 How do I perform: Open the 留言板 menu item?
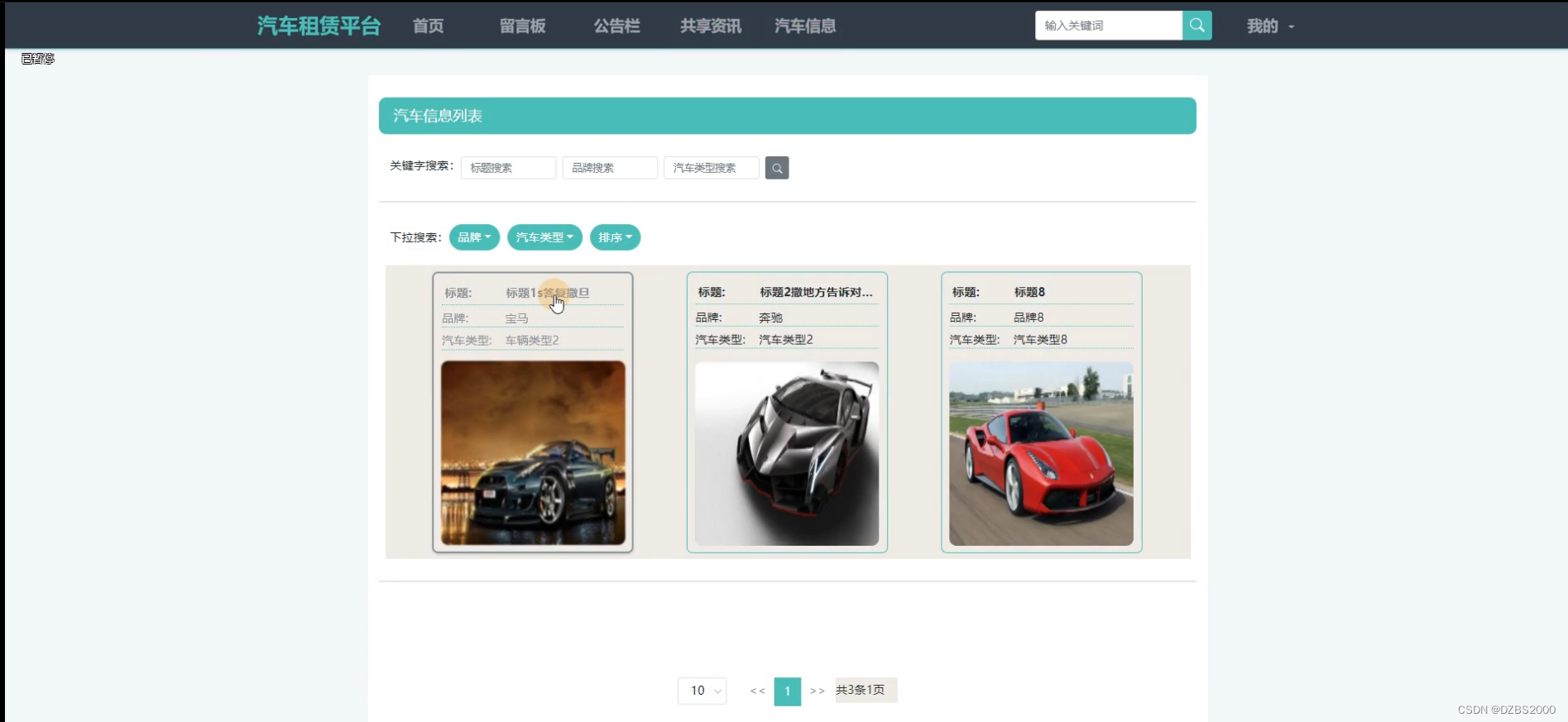click(523, 26)
